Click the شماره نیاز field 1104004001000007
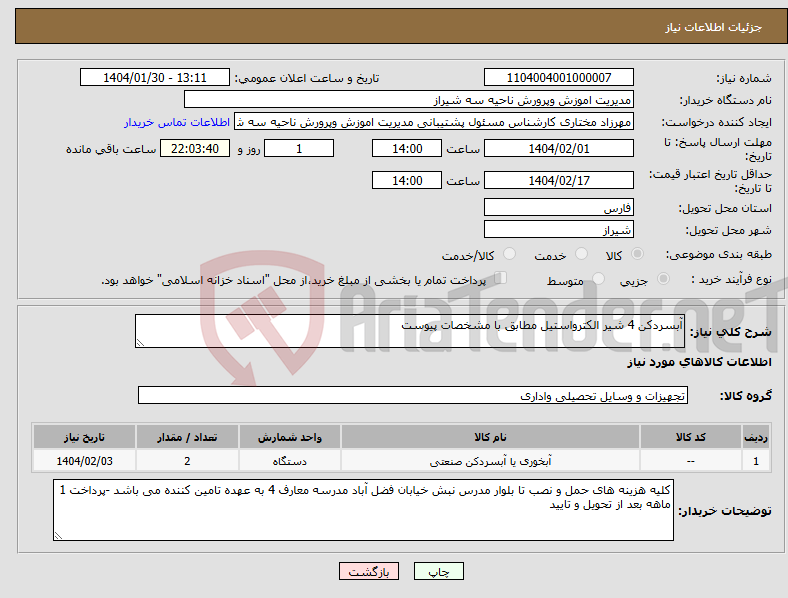Image resolution: width=788 pixels, height=598 pixels. coord(558,77)
